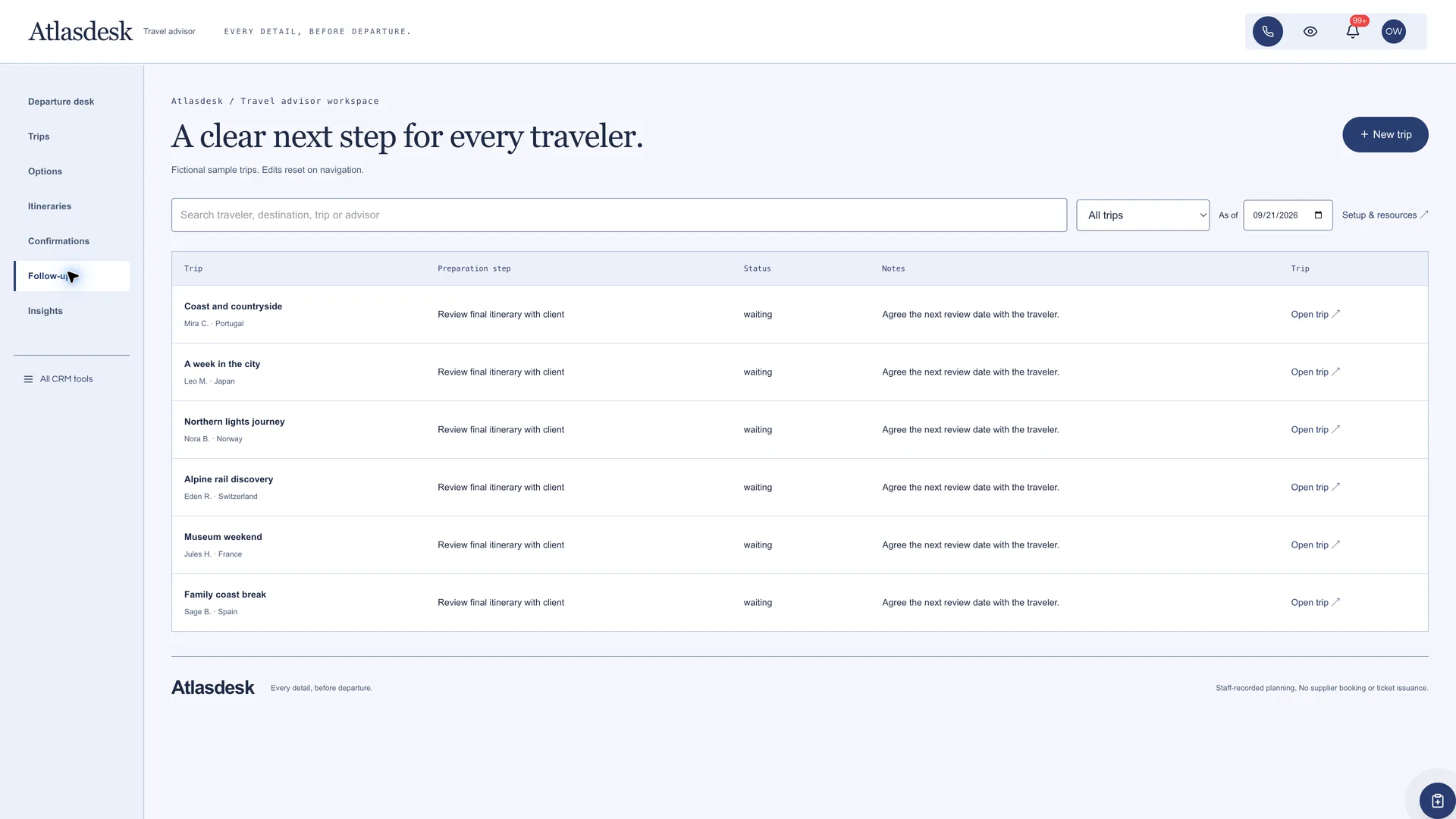Viewport: 1456px width, 819px height.
Task: Click the Museum weekend trip title
Action: coord(223,537)
